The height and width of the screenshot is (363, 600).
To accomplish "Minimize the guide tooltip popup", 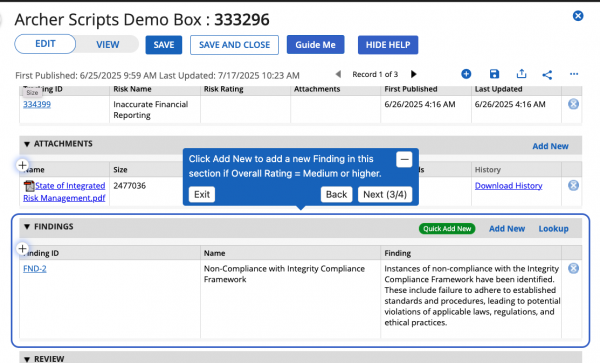I will point(404,160).
